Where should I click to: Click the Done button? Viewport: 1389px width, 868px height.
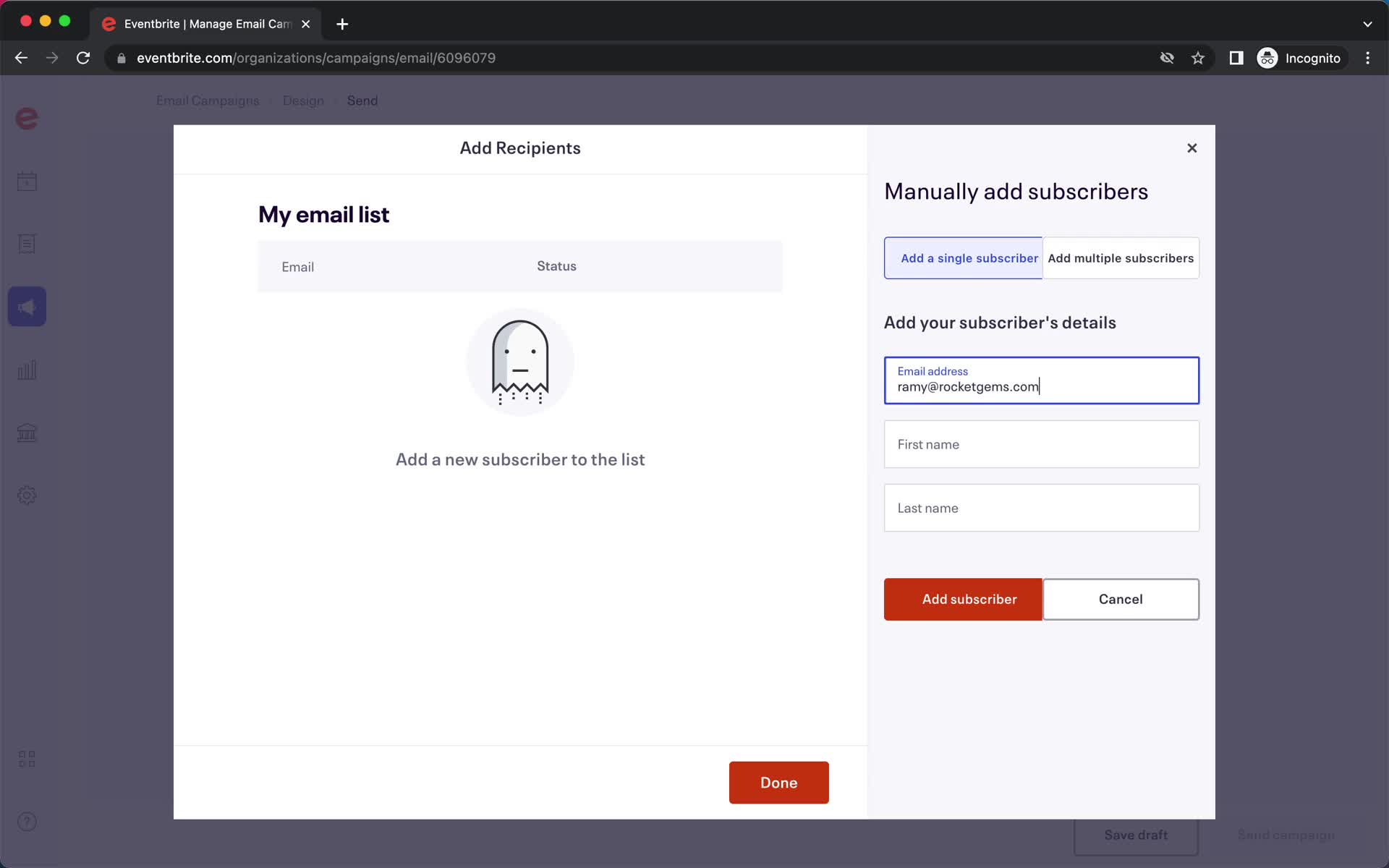(x=779, y=783)
